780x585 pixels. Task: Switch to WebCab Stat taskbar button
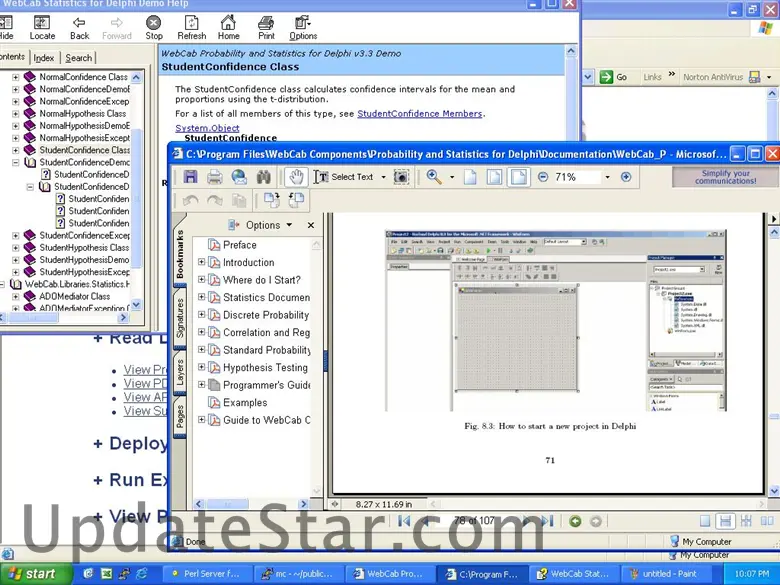click(573, 574)
